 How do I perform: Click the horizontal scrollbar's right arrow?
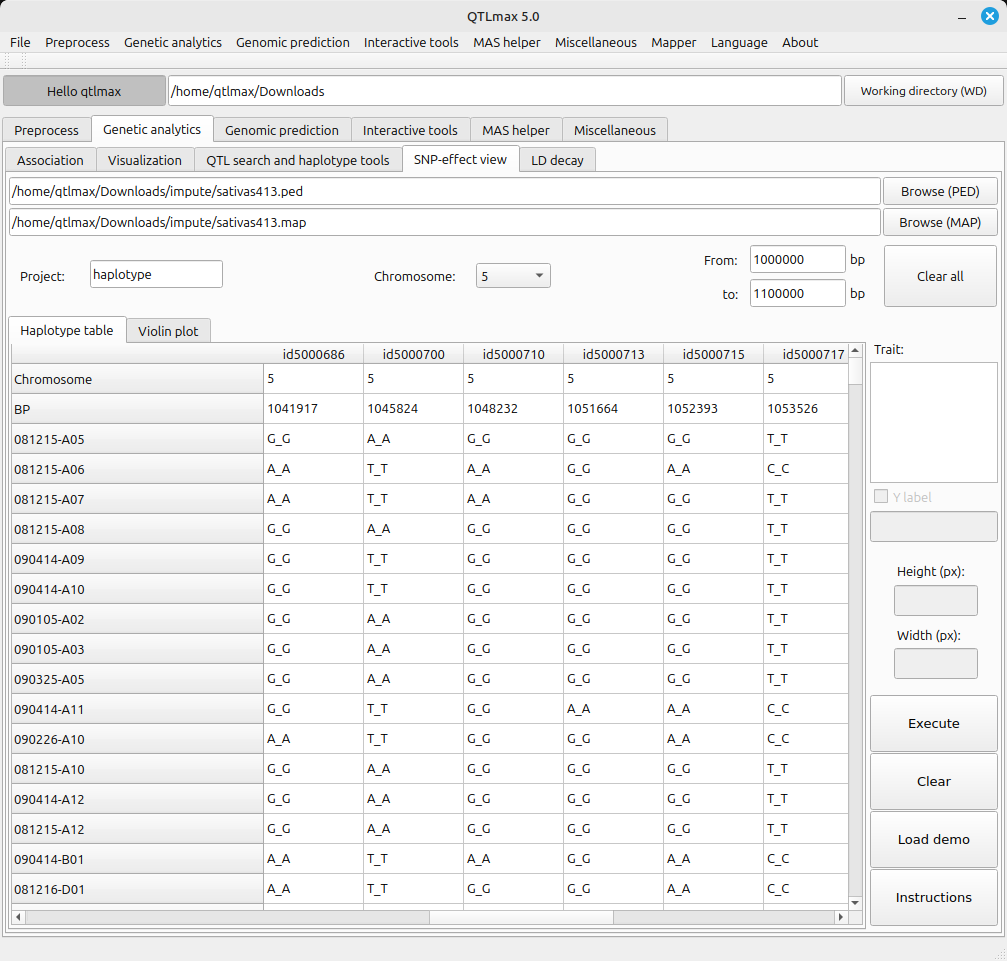coord(841,917)
